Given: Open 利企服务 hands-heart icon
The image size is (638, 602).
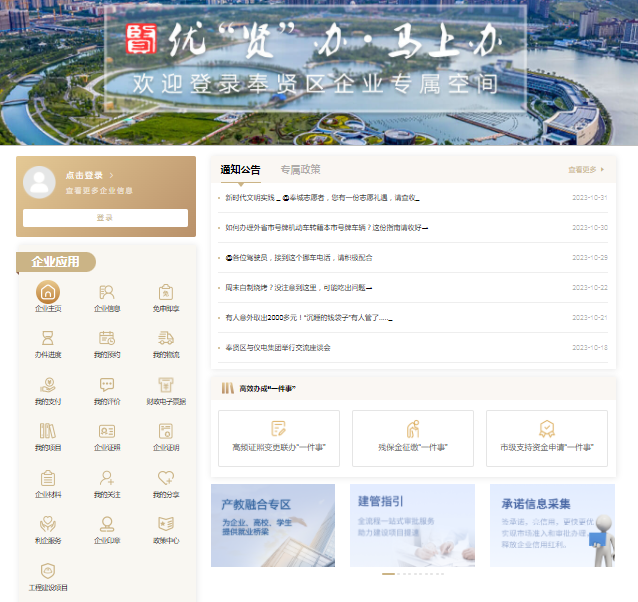Looking at the screenshot, I should (48, 524).
